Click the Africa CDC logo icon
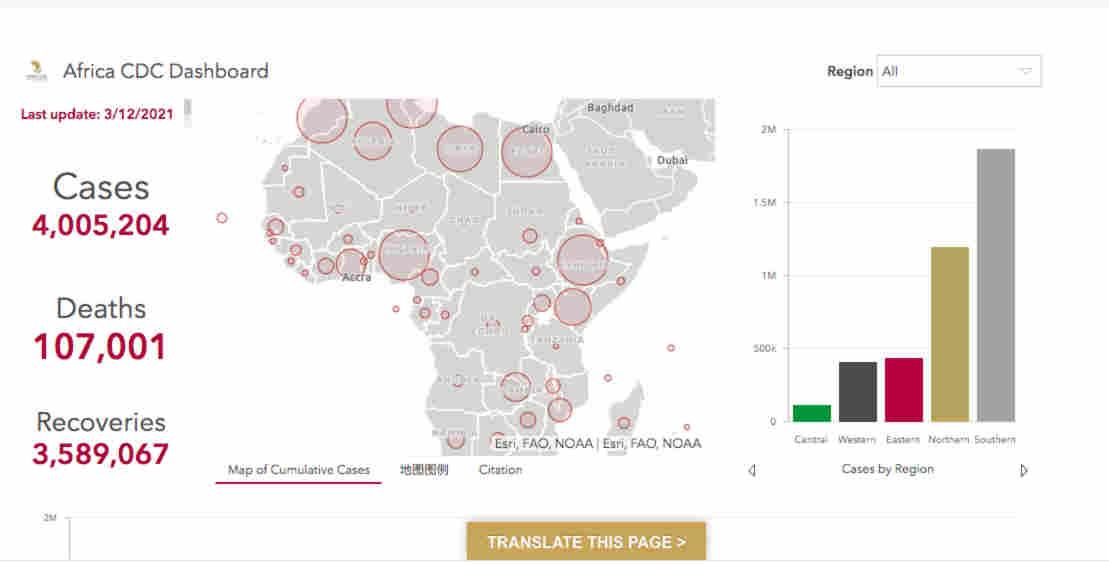Screen dimensions: 1109x564 click(36, 71)
